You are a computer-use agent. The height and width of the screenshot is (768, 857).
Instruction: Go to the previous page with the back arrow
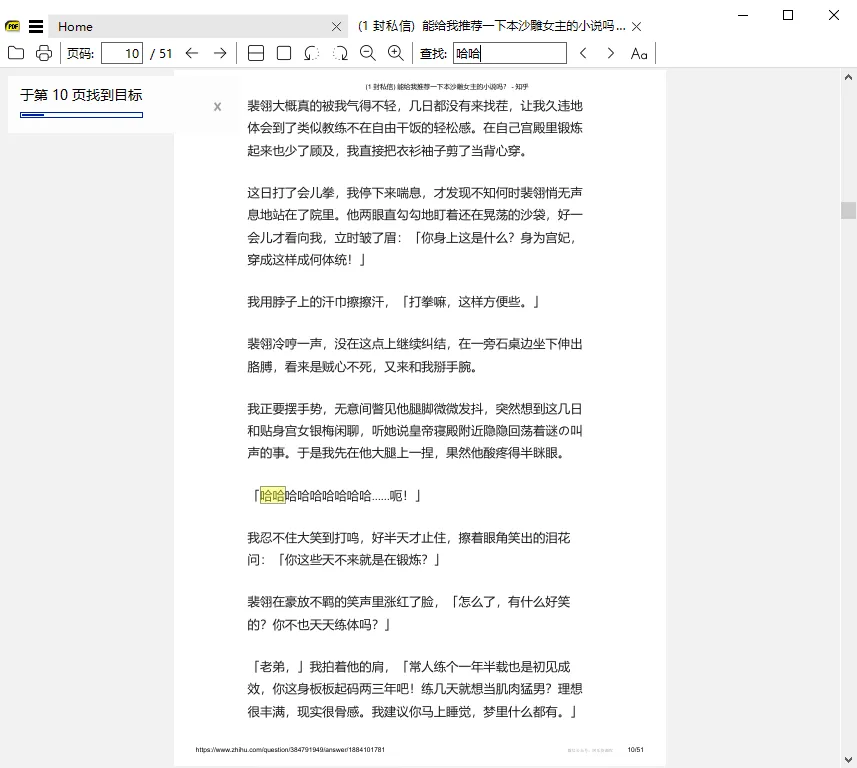192,53
